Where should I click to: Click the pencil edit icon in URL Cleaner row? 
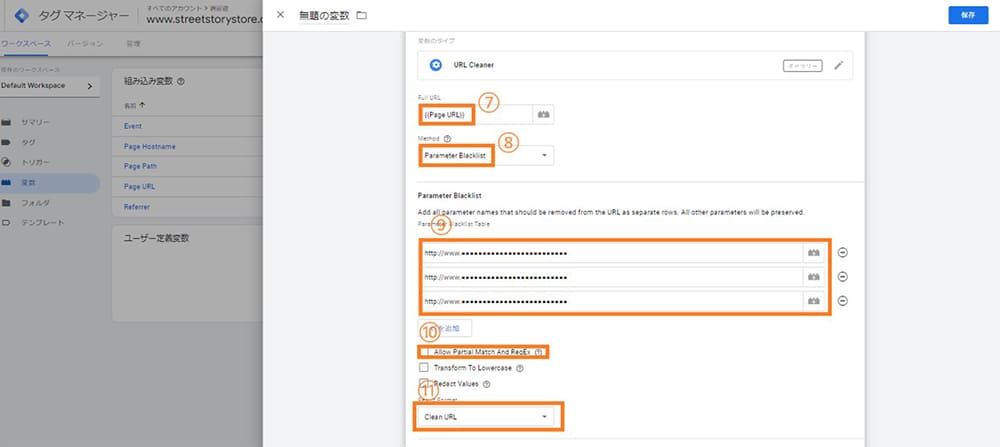coord(839,65)
